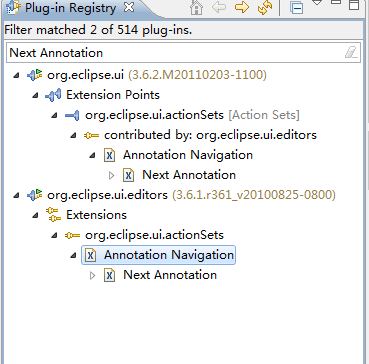This screenshot has width=369, height=364.
Task: Select org.eclipse.ui.actionSets under Extensions
Action: (x=154, y=235)
